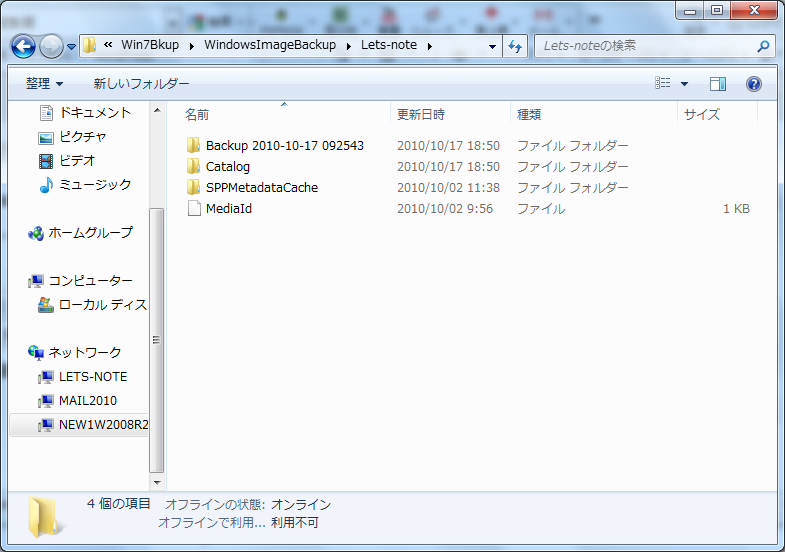Image resolution: width=785 pixels, height=552 pixels.
Task: Open the 整理 menu dropdown
Action: 44,84
